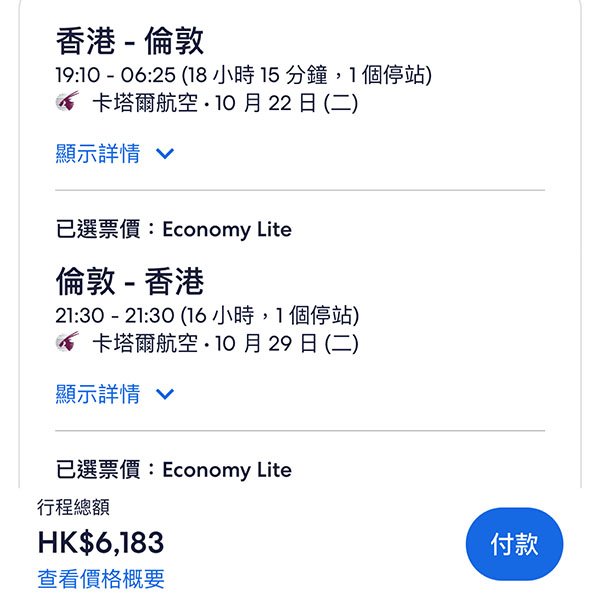600x600 pixels.
Task: Expand details chevron for the London–Hong Kong flight
Action: [165, 394]
